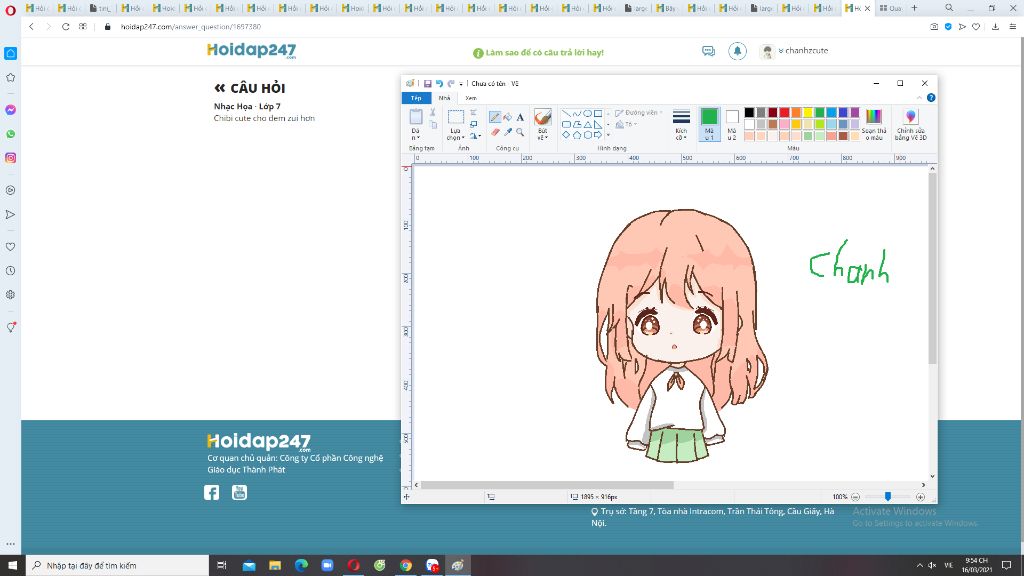Click the Crop icon in Paint
The image size is (1024, 576).
pyautogui.click(x=473, y=113)
